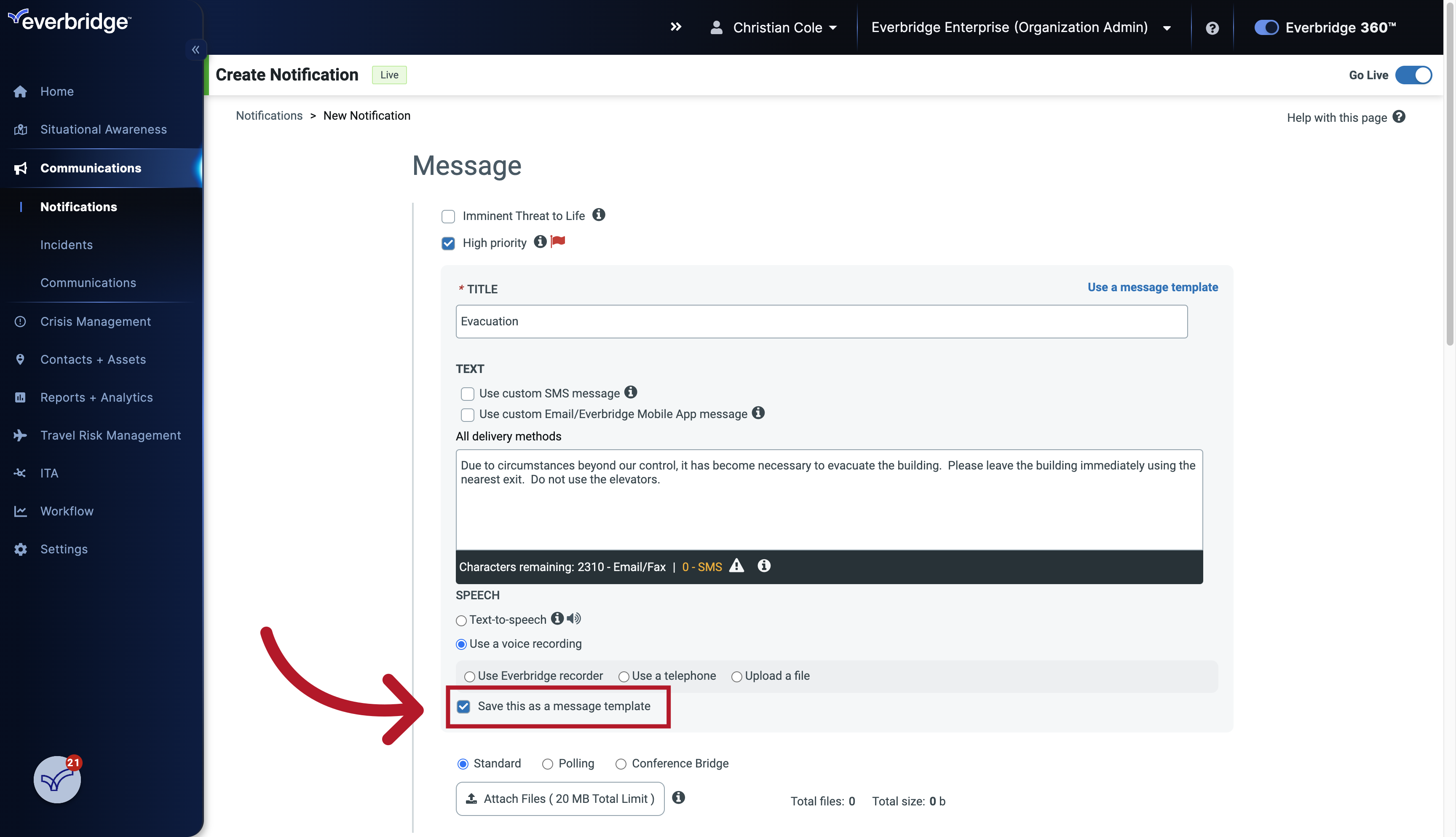The height and width of the screenshot is (837, 1456).
Task: Open Travel Risk Management
Action: point(110,435)
